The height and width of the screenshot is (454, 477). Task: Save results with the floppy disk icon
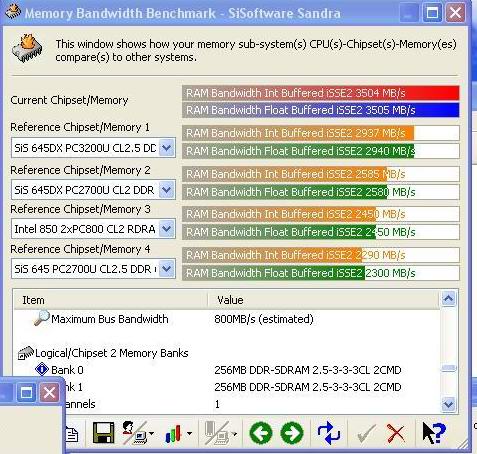pos(103,433)
